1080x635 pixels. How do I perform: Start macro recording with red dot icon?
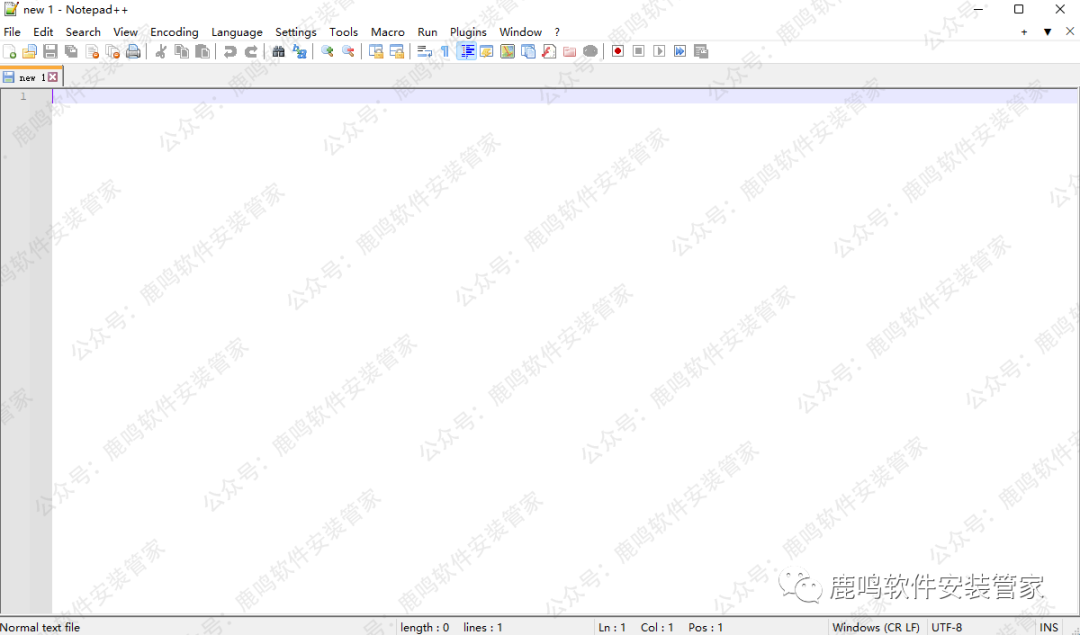tap(618, 52)
